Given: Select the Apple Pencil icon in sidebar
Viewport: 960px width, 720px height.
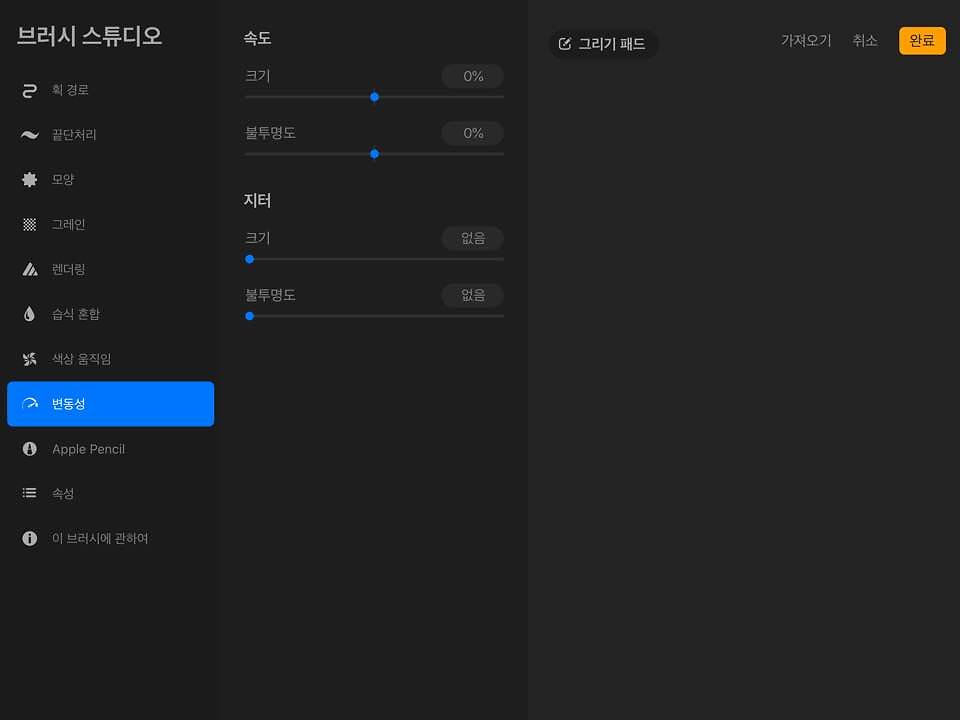Looking at the screenshot, I should pyautogui.click(x=30, y=449).
